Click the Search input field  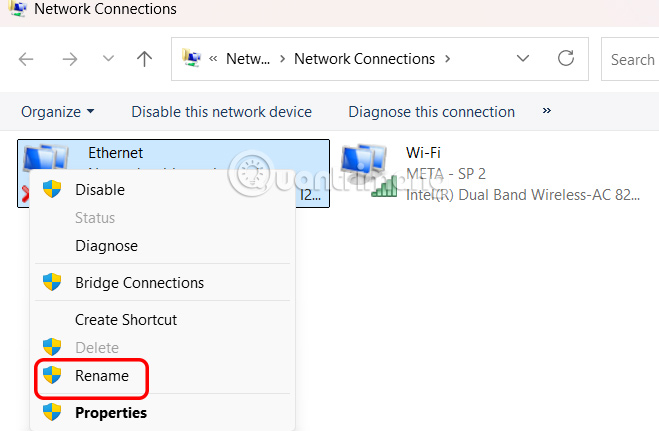pyautogui.click(x=632, y=59)
